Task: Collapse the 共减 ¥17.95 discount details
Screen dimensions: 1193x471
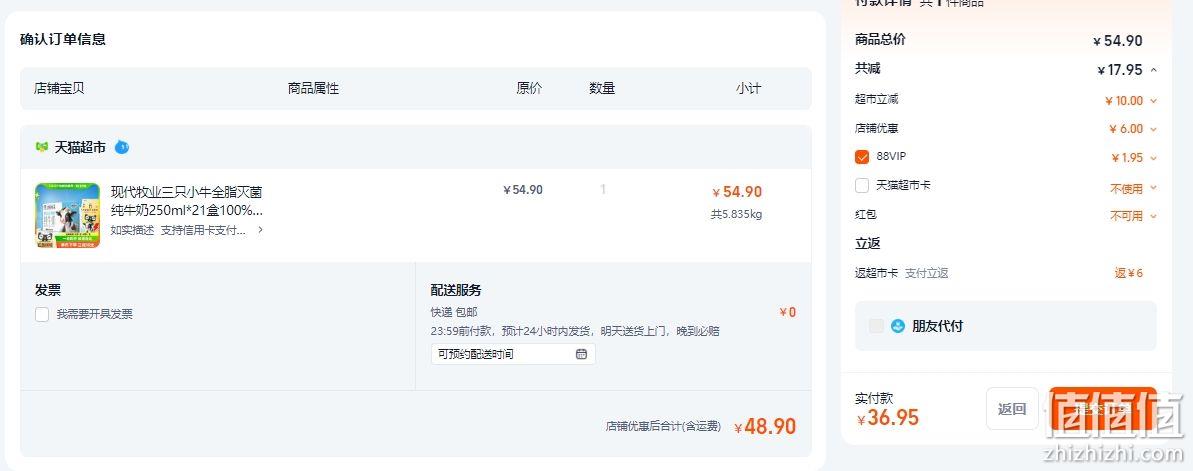Action: [x=1154, y=70]
